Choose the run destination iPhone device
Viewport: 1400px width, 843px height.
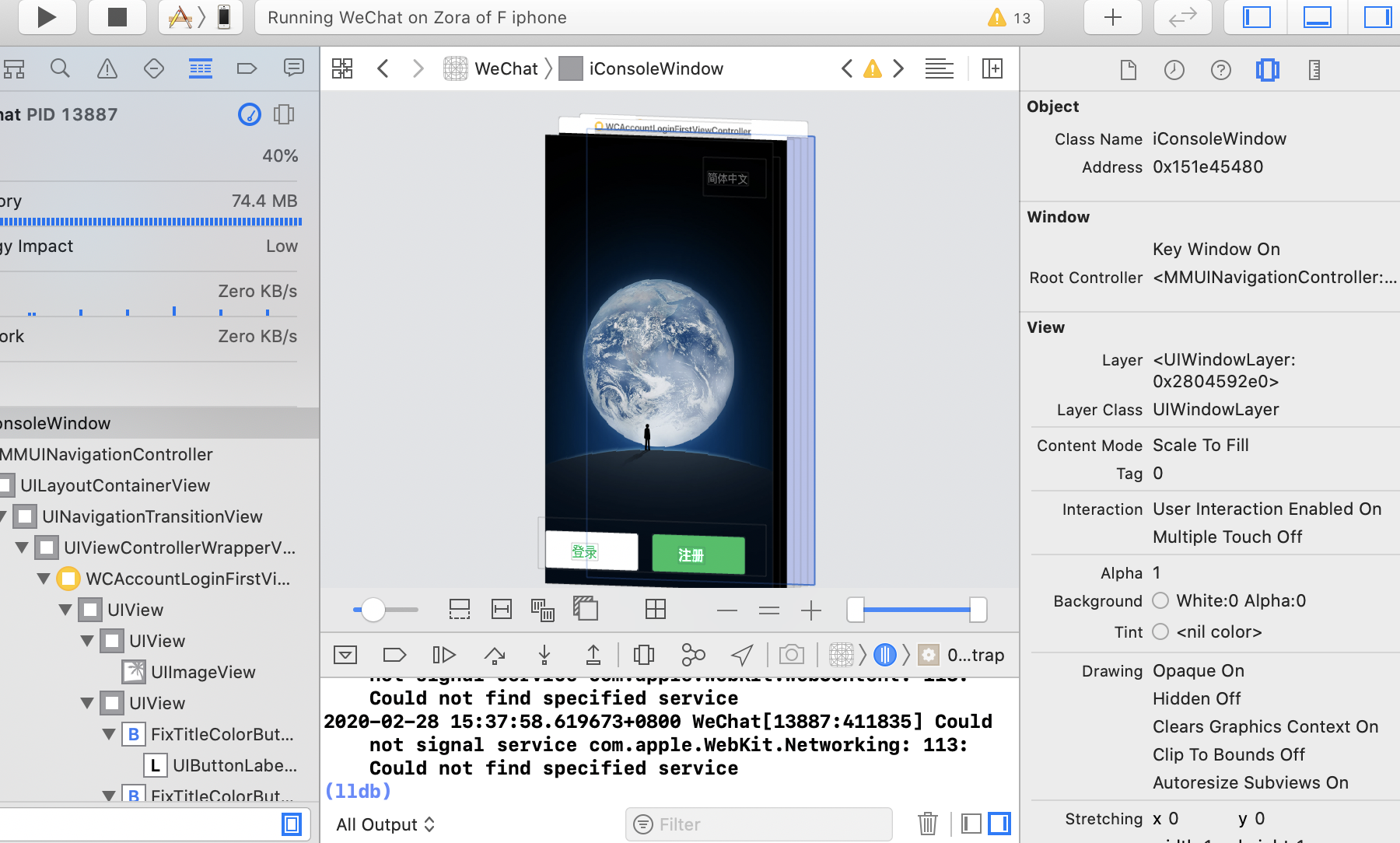224,17
